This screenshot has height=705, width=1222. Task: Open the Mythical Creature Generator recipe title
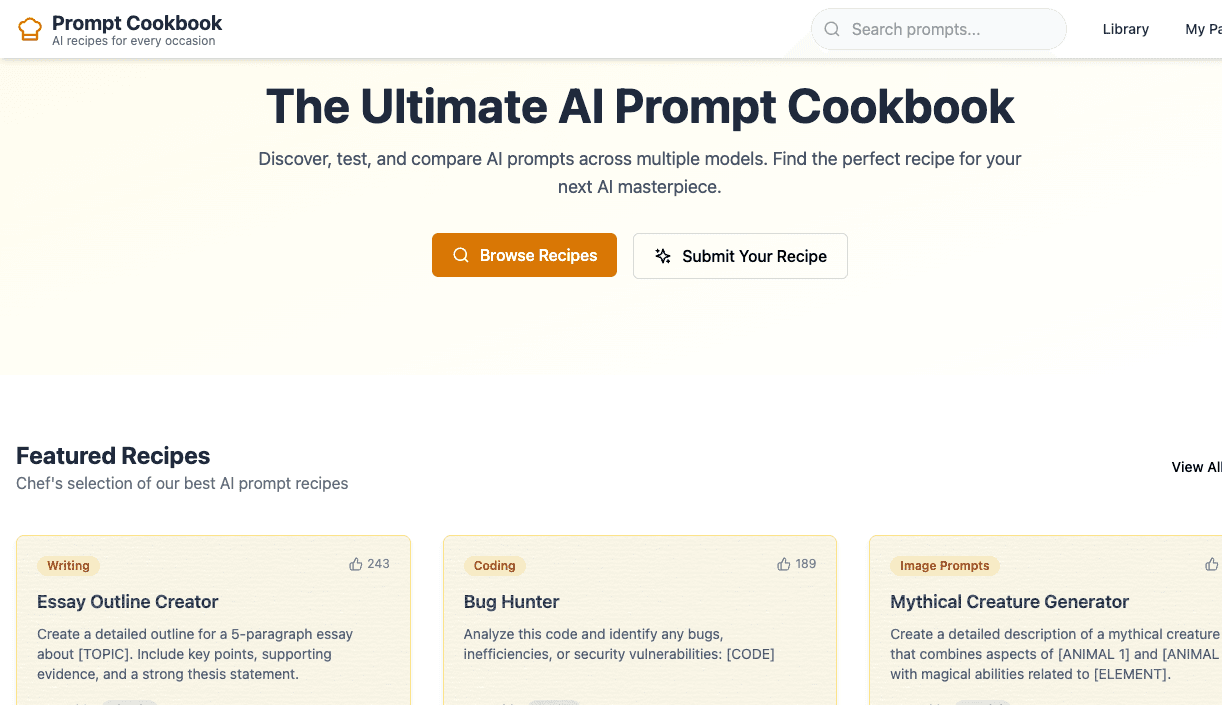point(1009,602)
